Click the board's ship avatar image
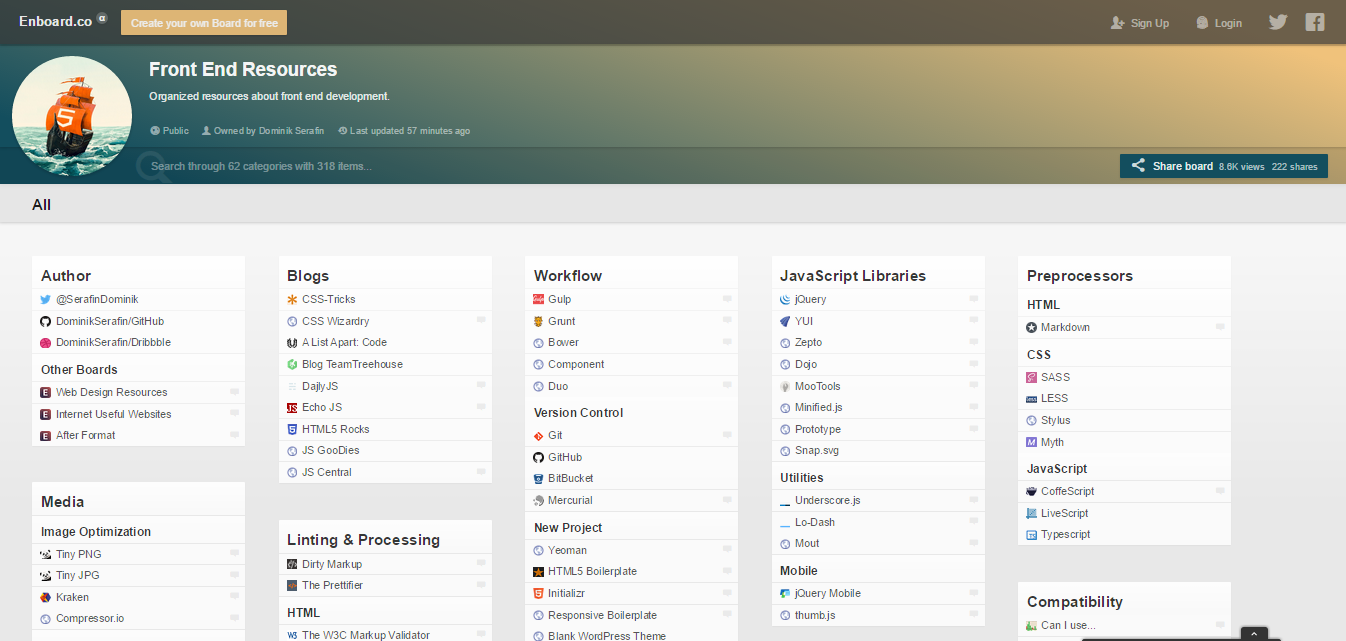The image size is (1346, 641). [72, 116]
